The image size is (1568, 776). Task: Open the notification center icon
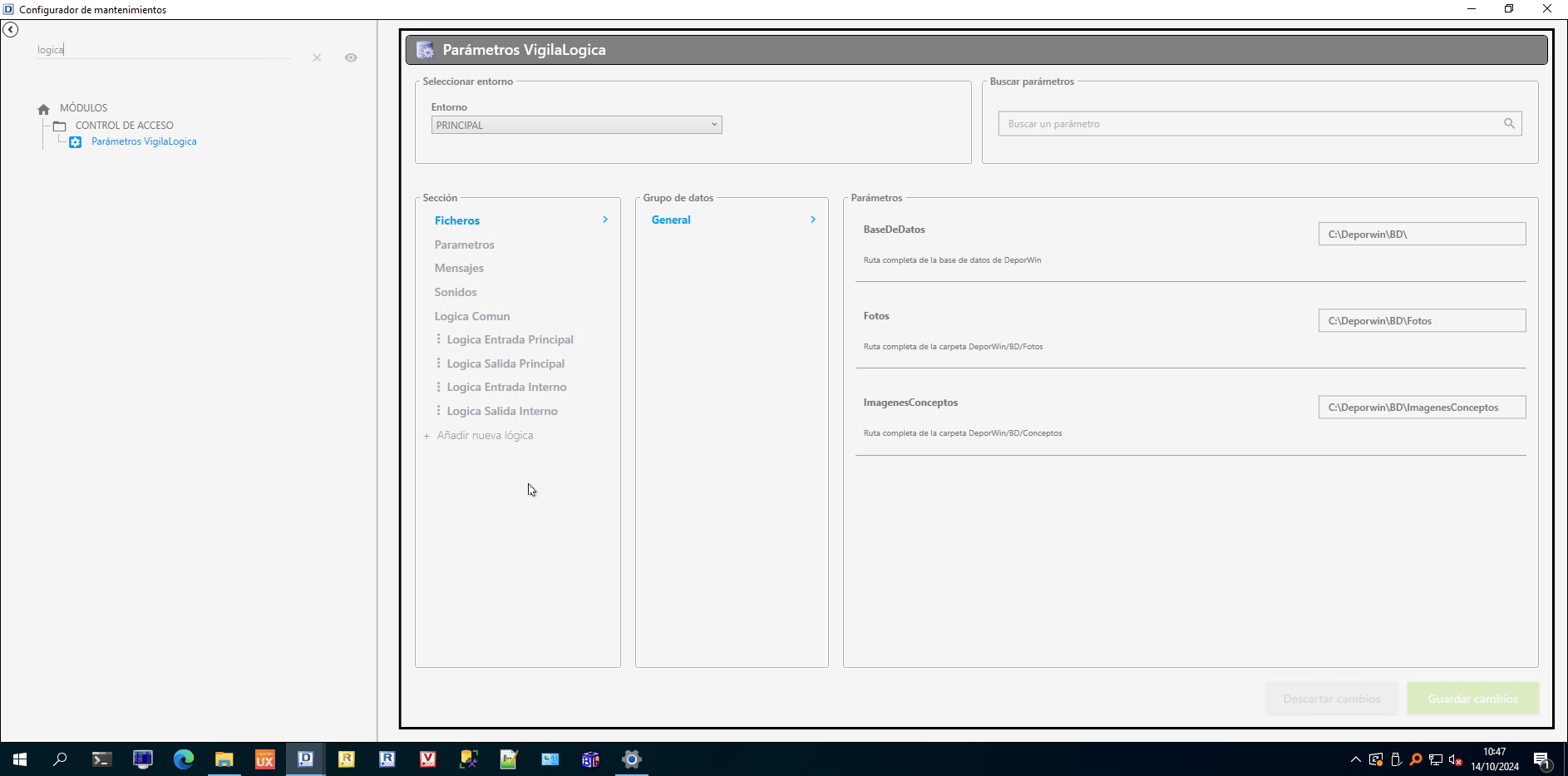(1542, 759)
